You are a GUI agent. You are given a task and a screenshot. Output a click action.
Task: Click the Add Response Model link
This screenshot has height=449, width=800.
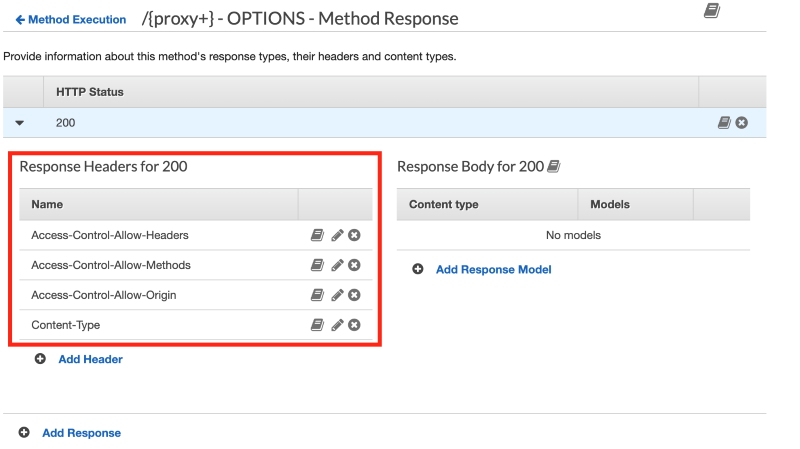coord(493,269)
